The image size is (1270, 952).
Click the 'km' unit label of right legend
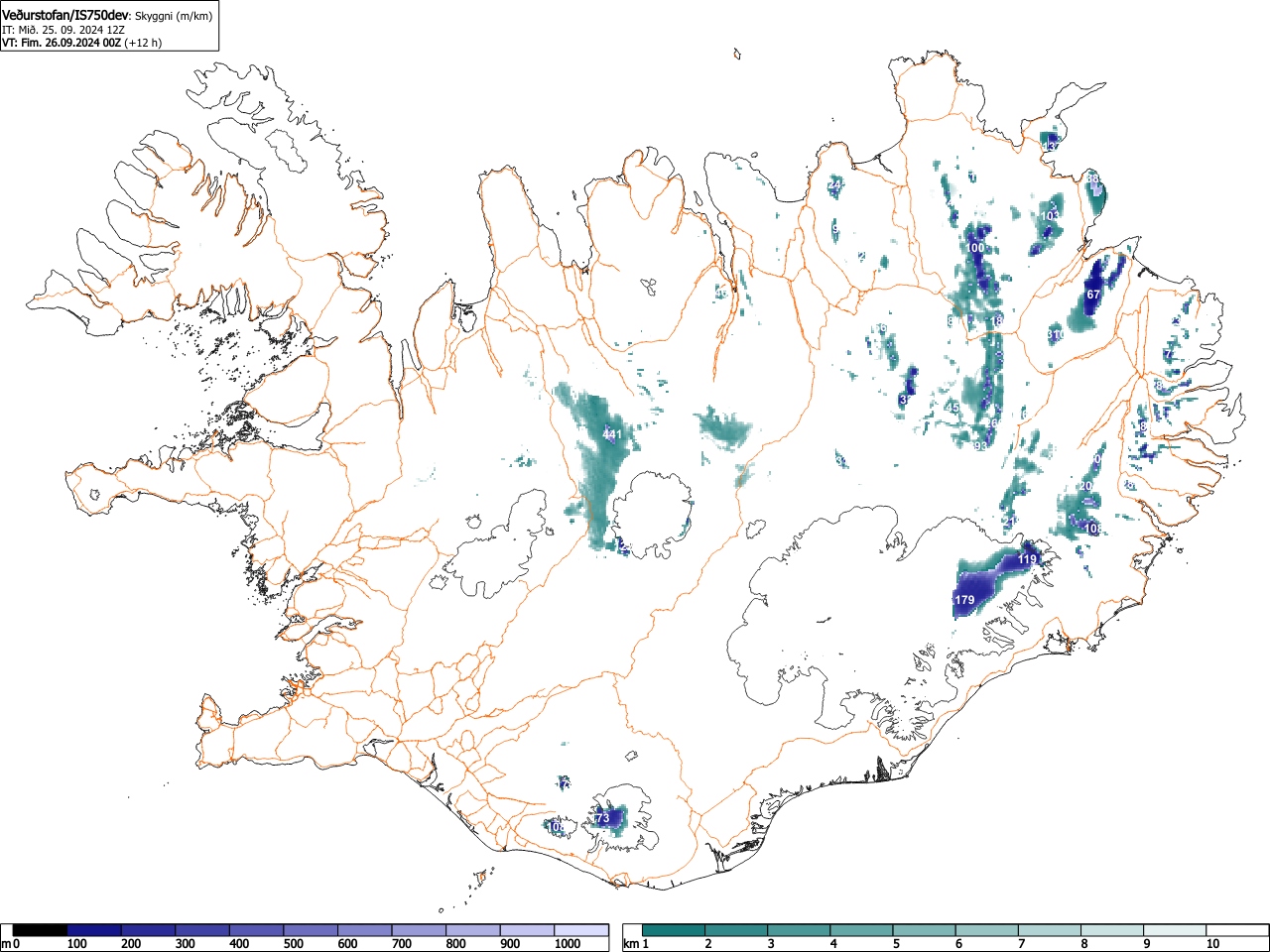click(631, 944)
